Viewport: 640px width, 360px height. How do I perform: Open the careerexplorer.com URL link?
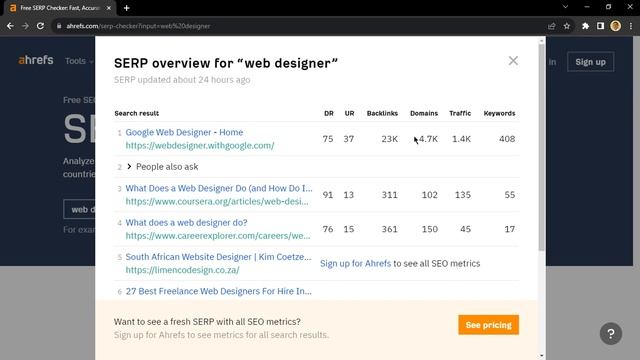[218, 236]
